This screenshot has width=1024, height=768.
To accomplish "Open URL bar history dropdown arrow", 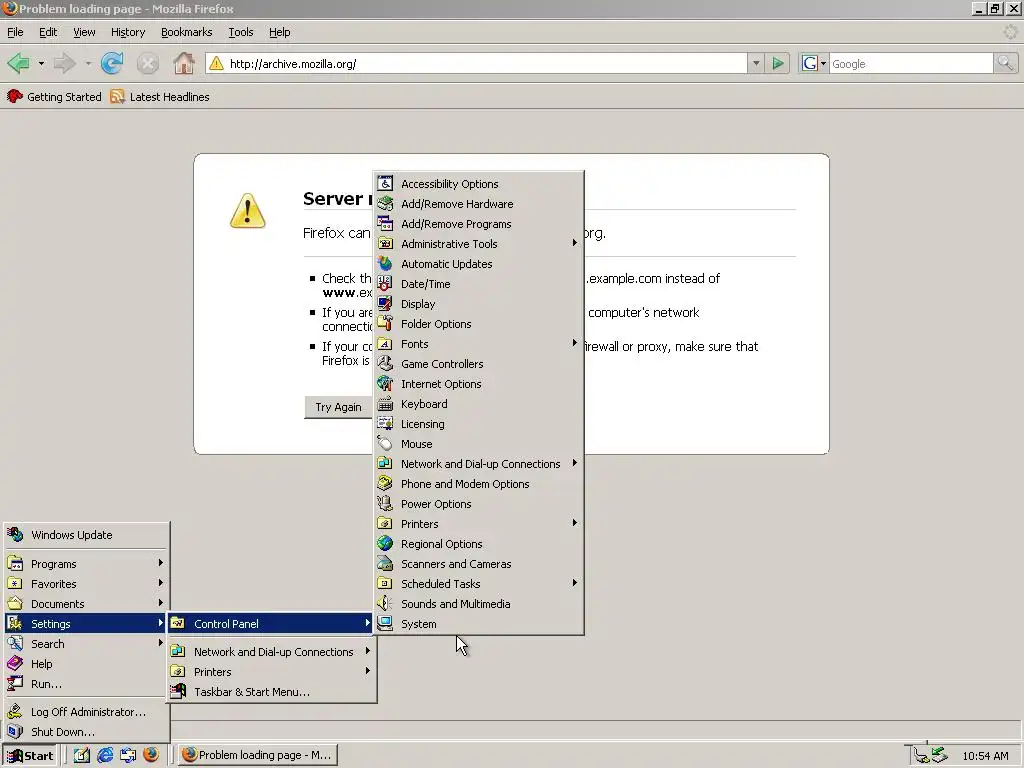I will (756, 63).
